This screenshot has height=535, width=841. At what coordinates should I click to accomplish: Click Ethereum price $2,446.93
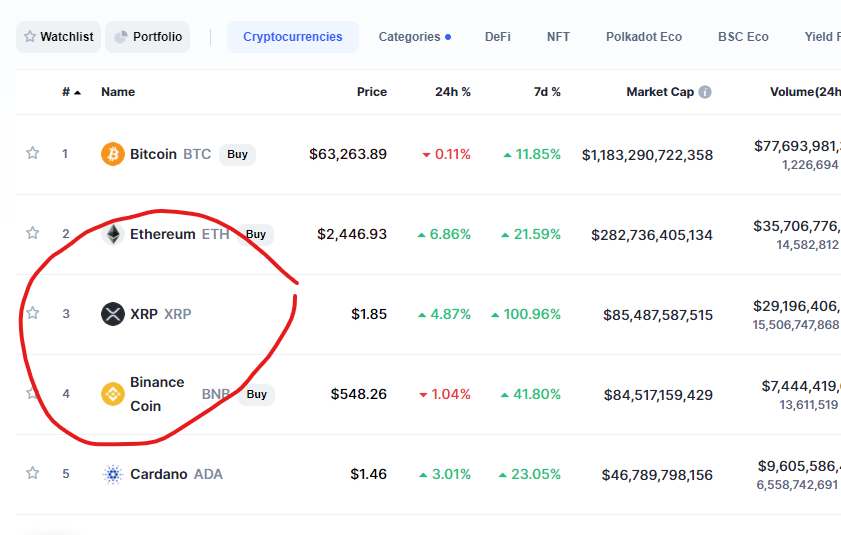(x=352, y=234)
